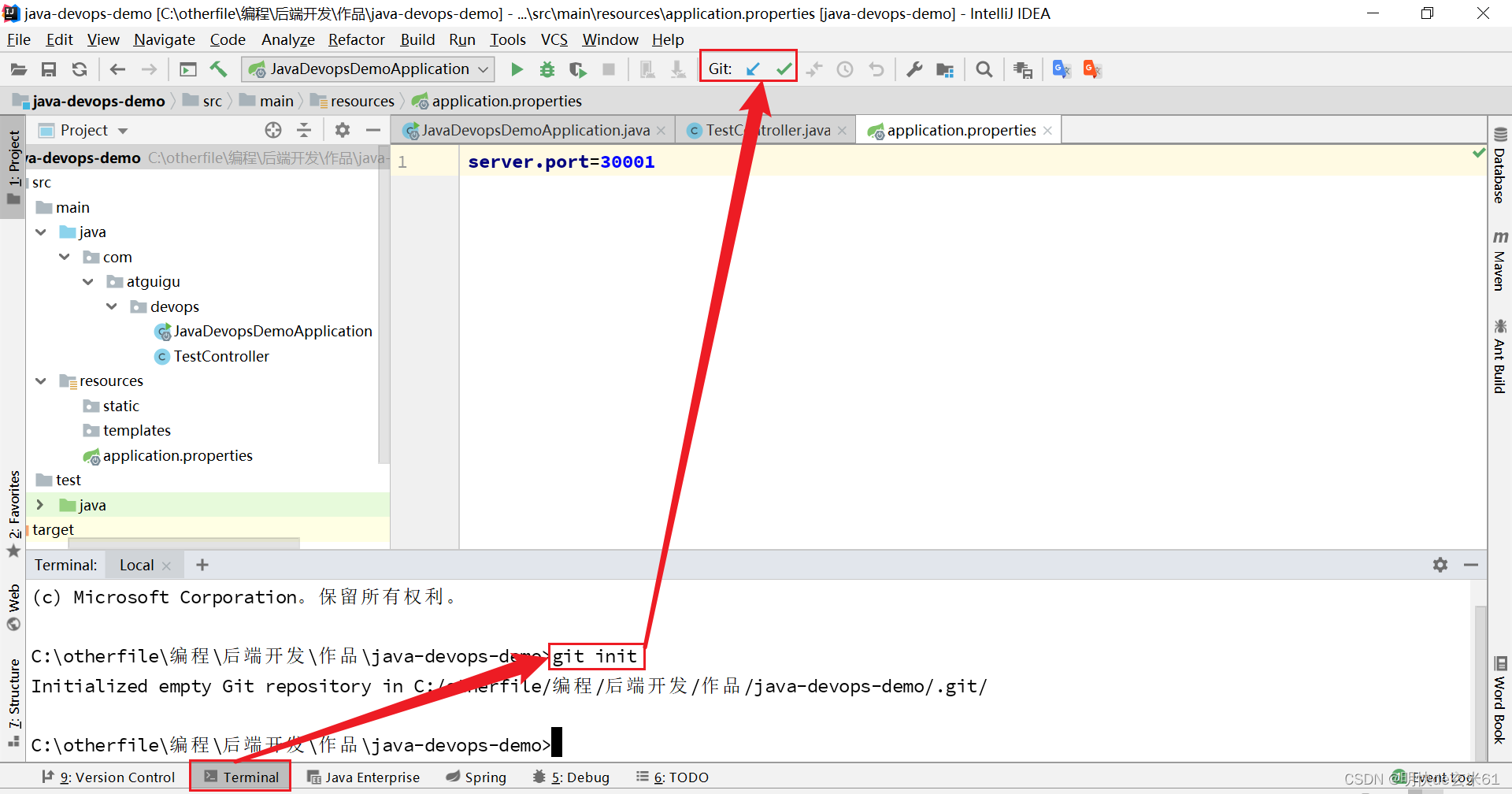Collapse the resources folder

point(41,381)
